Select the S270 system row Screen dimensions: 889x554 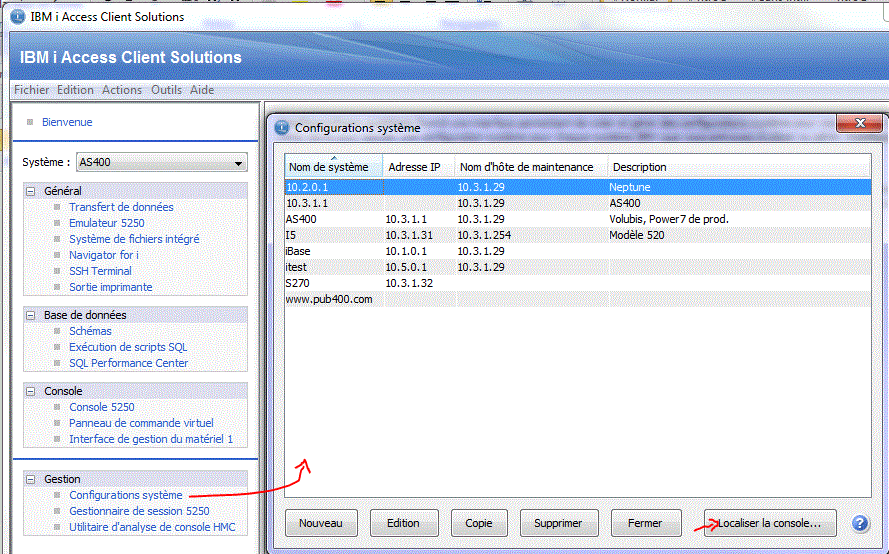click(x=578, y=283)
